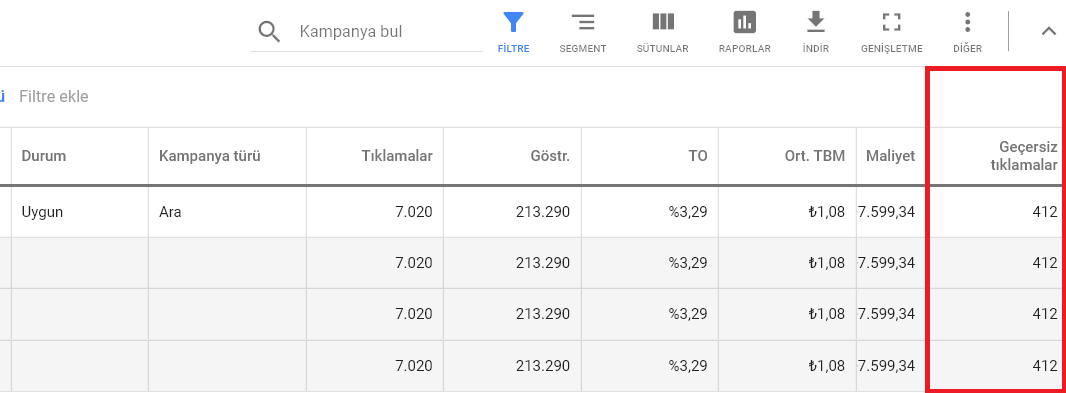1066x393 pixels.
Task: Sort by Maliyet column header
Action: [x=891, y=156]
